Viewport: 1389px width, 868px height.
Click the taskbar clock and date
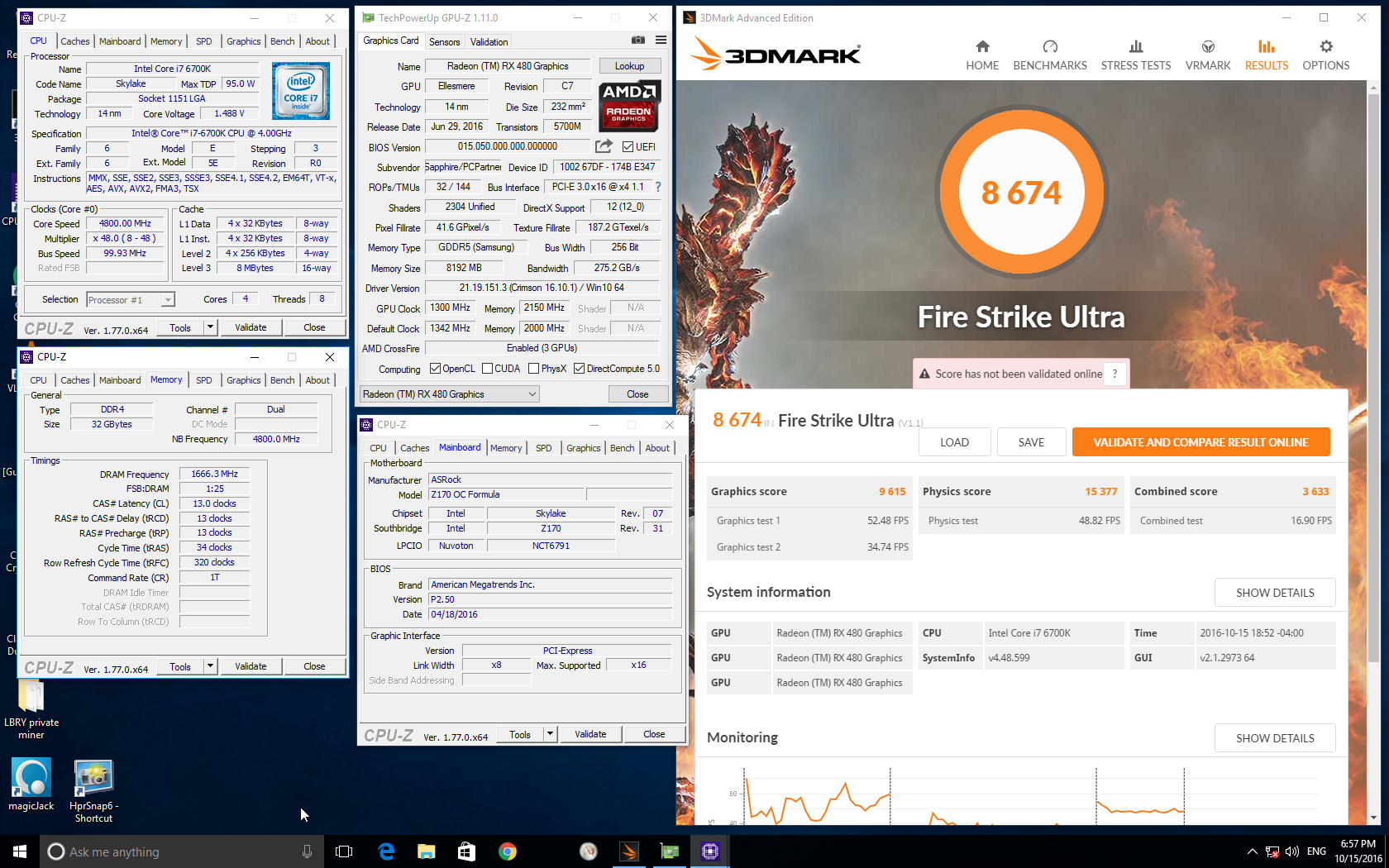(x=1358, y=851)
